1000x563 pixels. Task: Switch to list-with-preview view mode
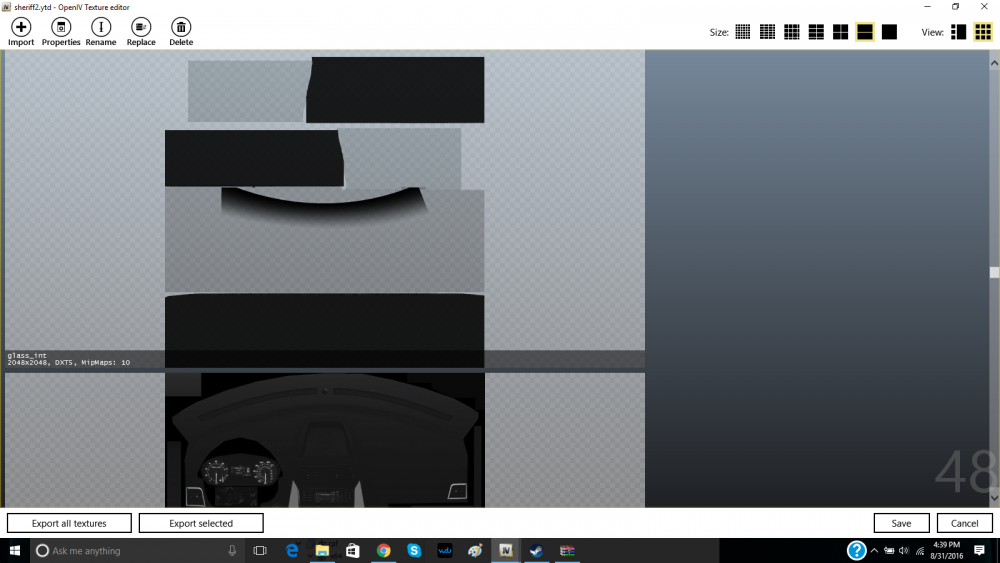[959, 32]
